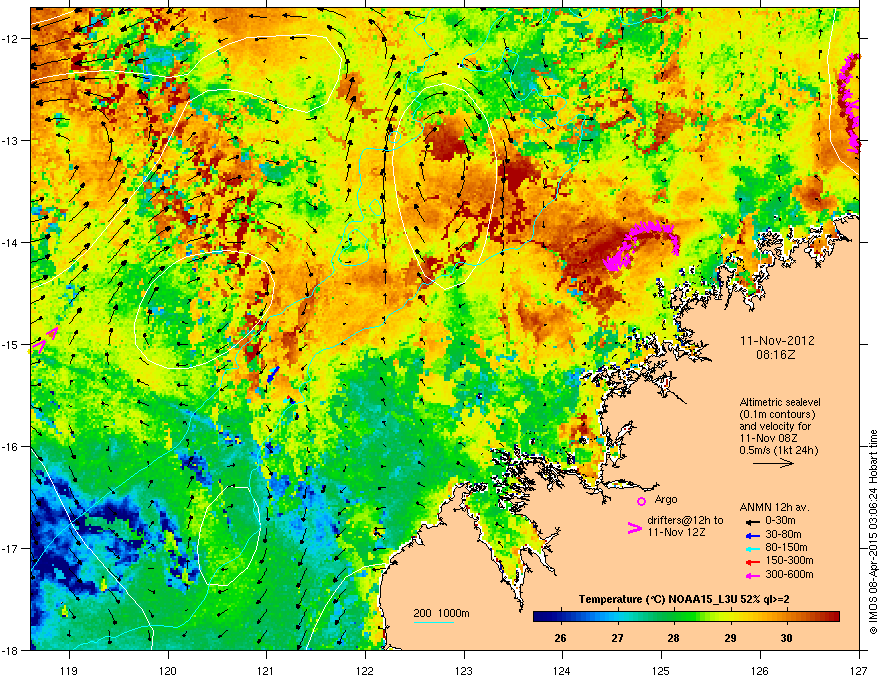Click the latitude axis label -16
Screen dimensions: 880x680
click(11, 446)
